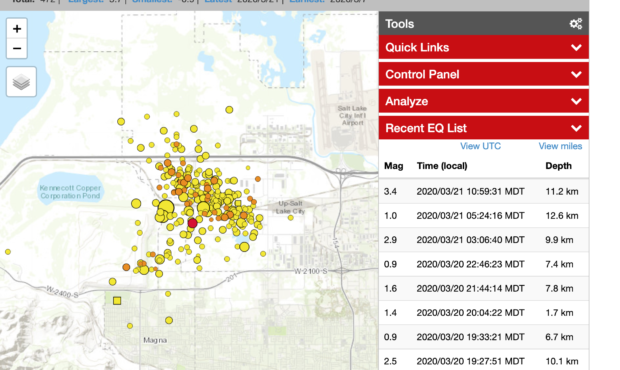Click the W 2100 S road label
The image size is (620, 370).
311,271
